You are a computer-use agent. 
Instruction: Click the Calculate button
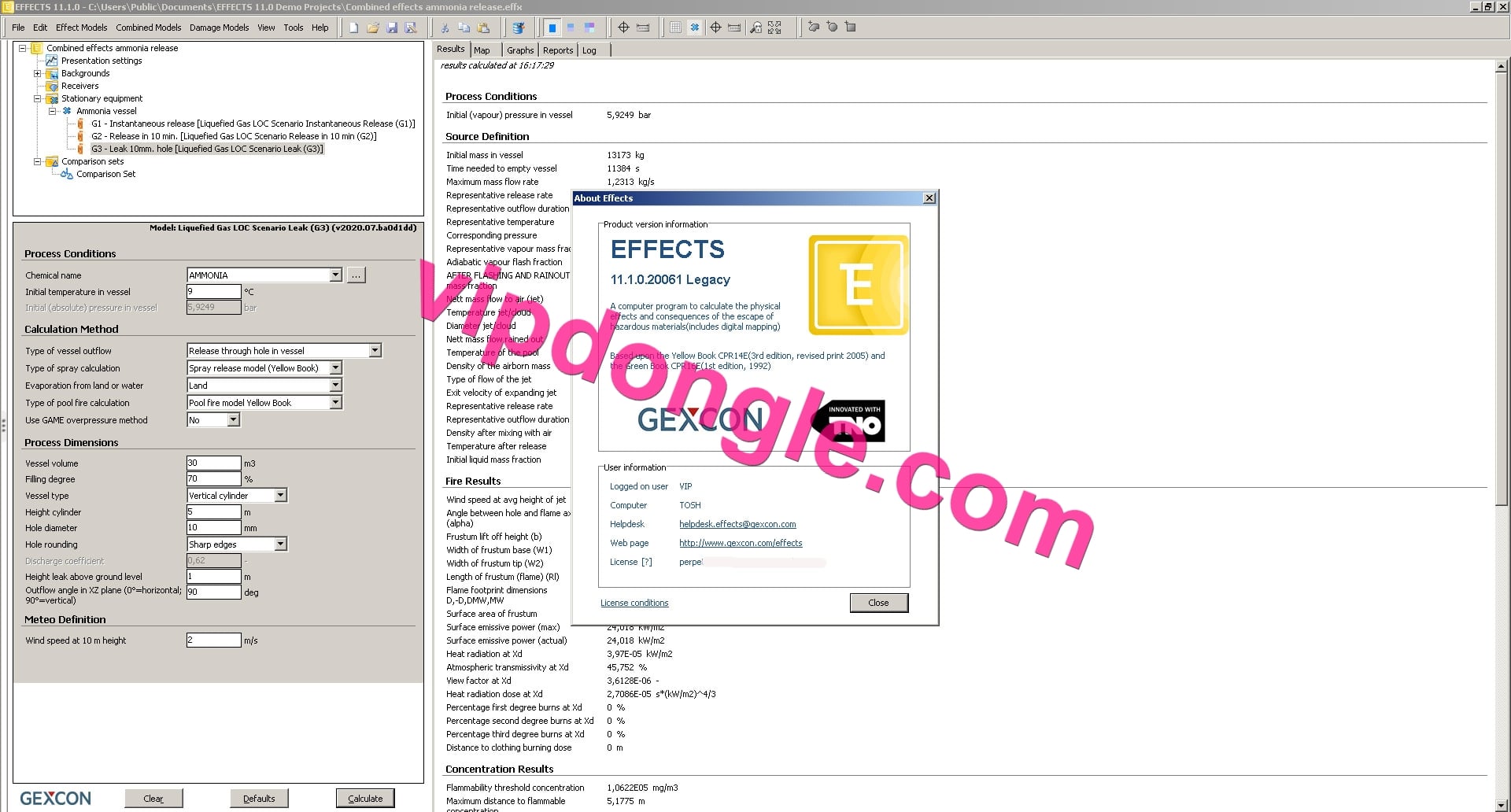pos(365,797)
